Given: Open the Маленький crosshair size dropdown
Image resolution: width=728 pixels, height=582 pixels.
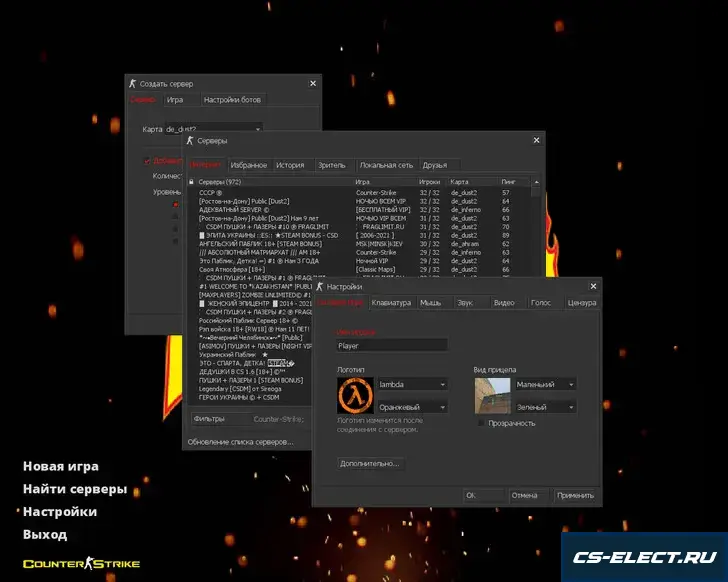Looking at the screenshot, I should coord(546,384).
